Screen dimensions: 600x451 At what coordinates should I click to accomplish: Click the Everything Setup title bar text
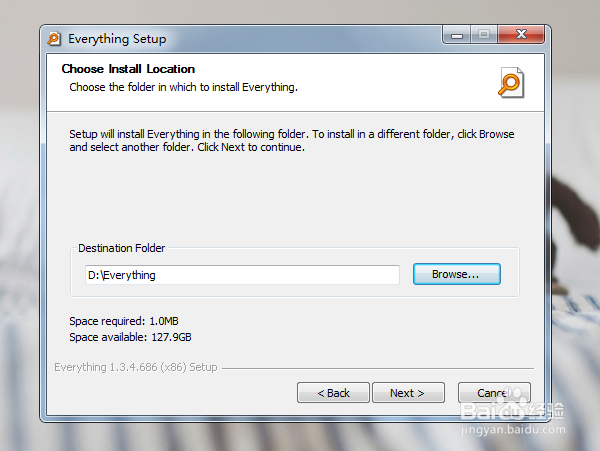[x=117, y=39]
